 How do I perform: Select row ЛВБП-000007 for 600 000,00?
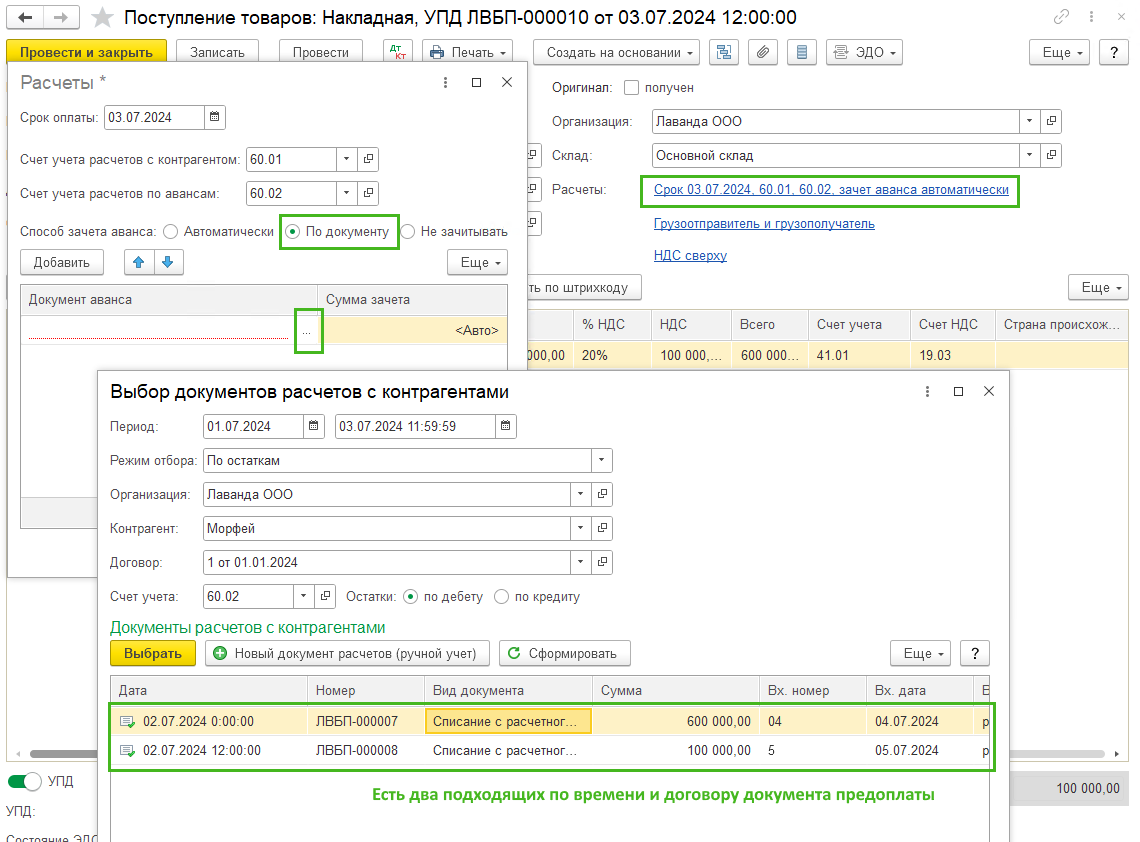(x=549, y=721)
